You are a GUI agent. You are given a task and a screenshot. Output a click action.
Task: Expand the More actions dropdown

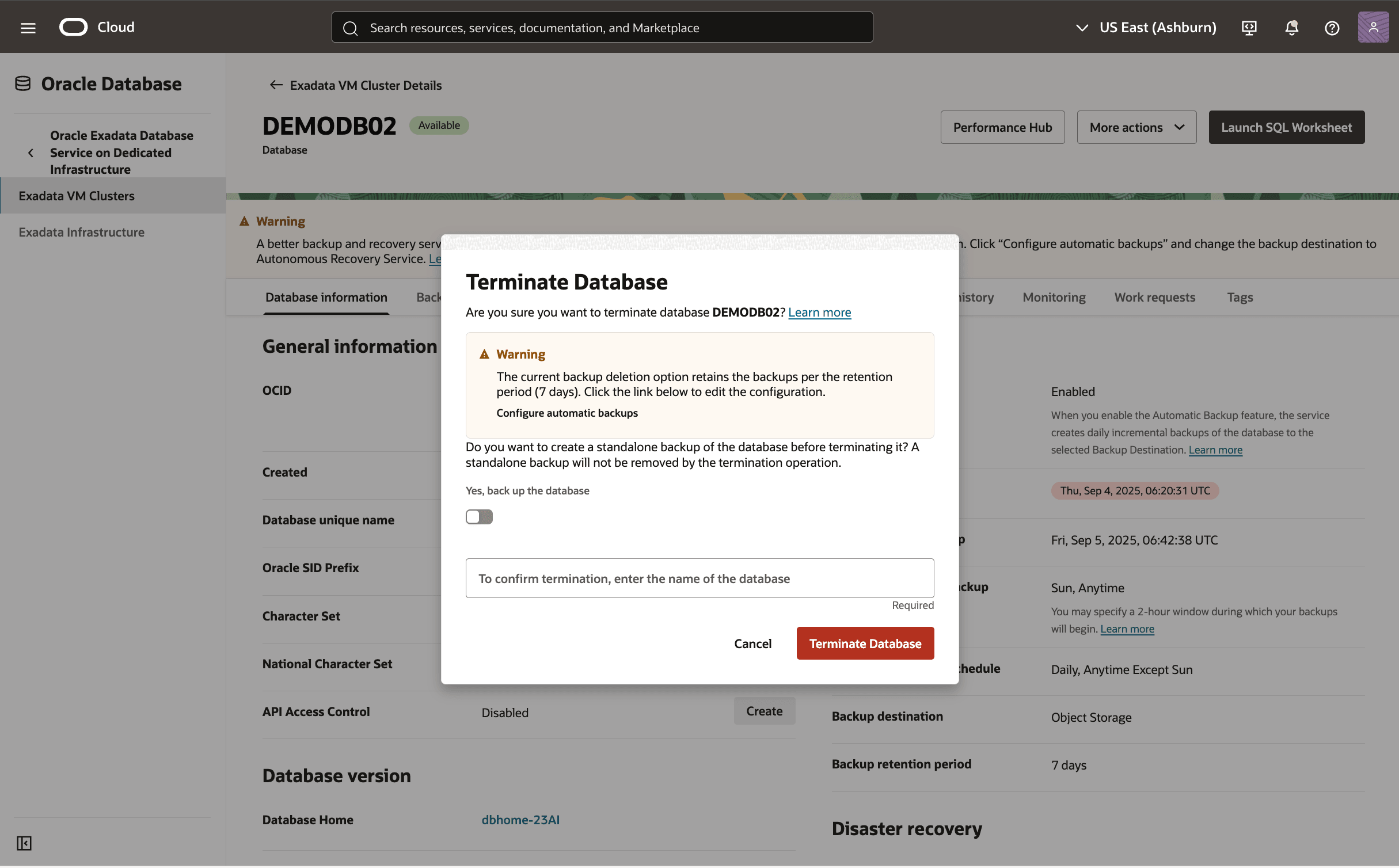pos(1136,127)
